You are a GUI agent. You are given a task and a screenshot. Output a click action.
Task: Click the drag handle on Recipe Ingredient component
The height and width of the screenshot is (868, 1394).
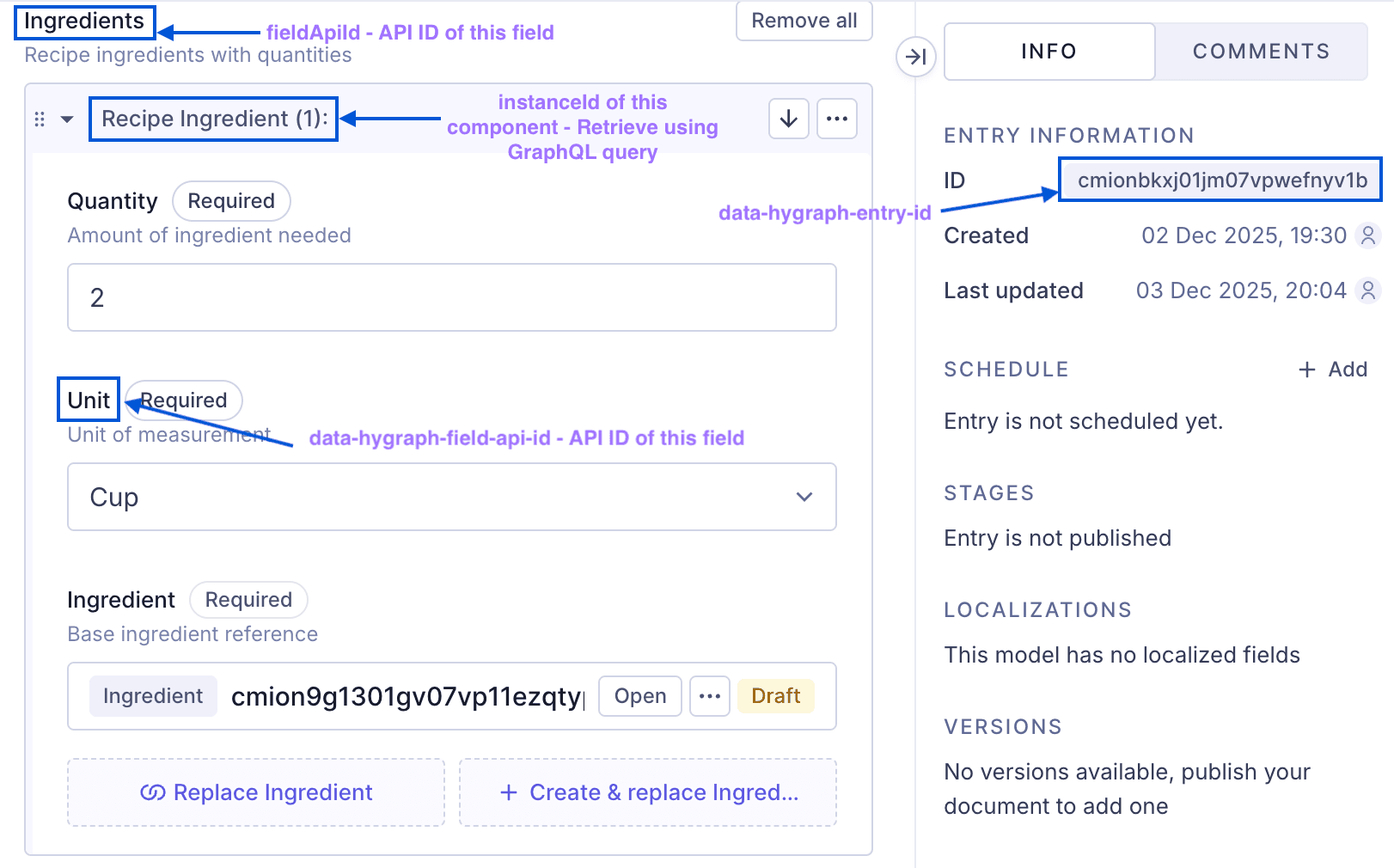point(39,119)
